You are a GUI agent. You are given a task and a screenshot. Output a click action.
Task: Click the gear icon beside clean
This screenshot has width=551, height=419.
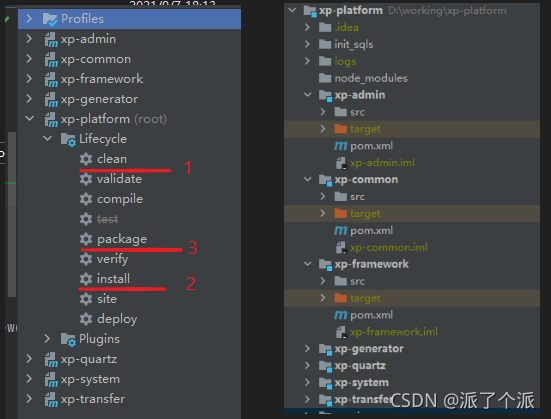86,159
